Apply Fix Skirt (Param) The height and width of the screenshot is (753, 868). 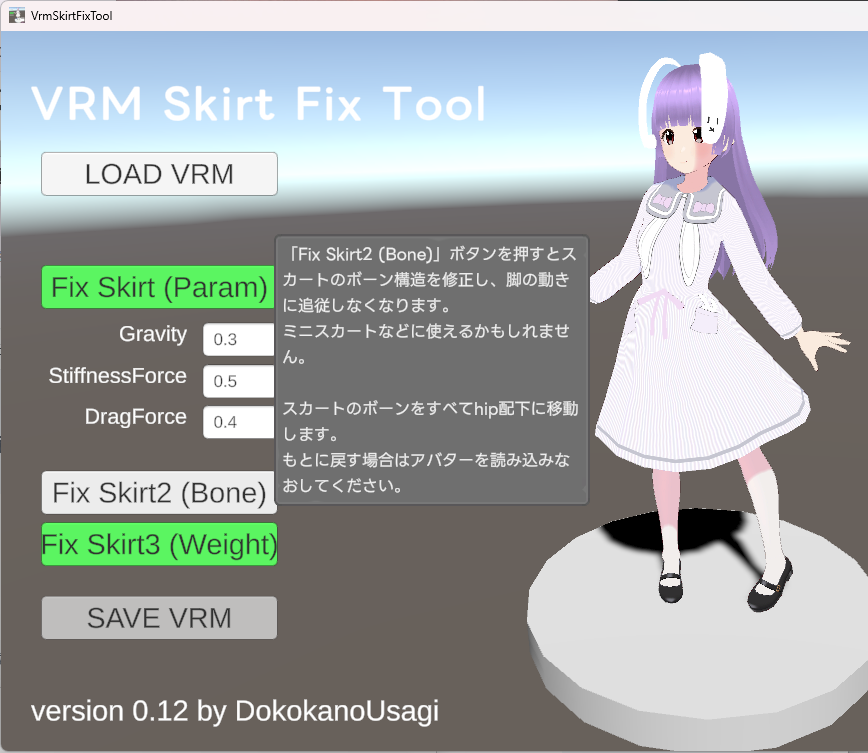pos(159,287)
